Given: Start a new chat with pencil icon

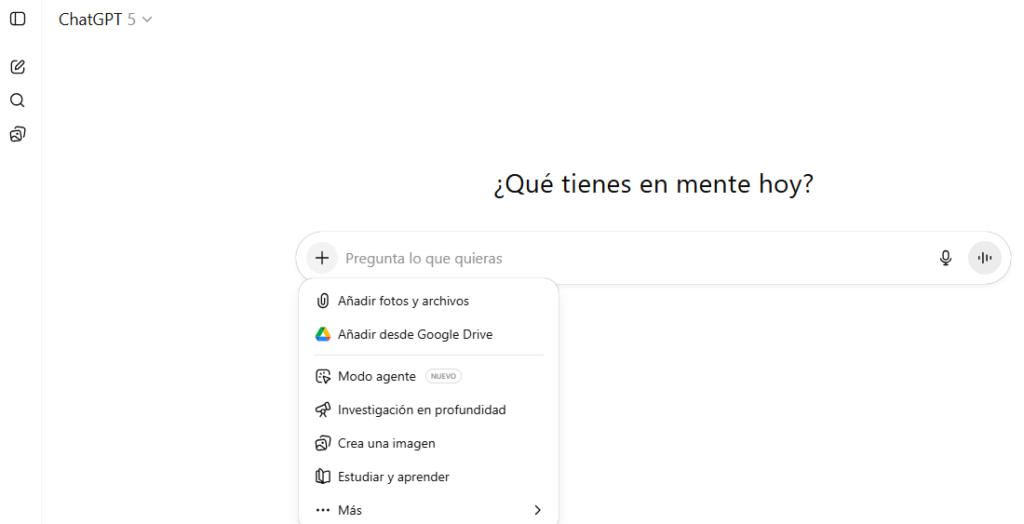Looking at the screenshot, I should click(18, 67).
